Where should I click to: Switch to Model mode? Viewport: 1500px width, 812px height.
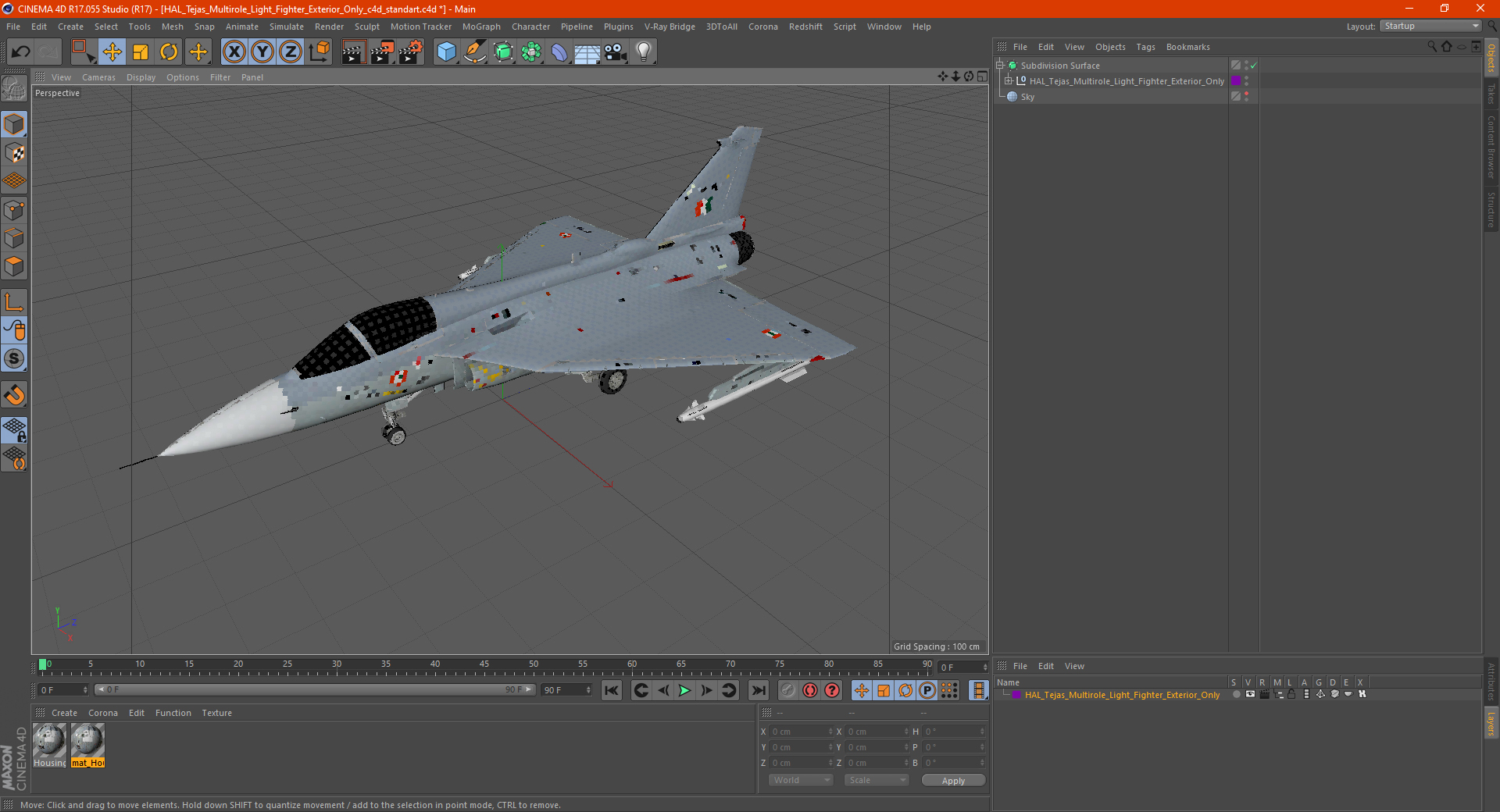[15, 125]
